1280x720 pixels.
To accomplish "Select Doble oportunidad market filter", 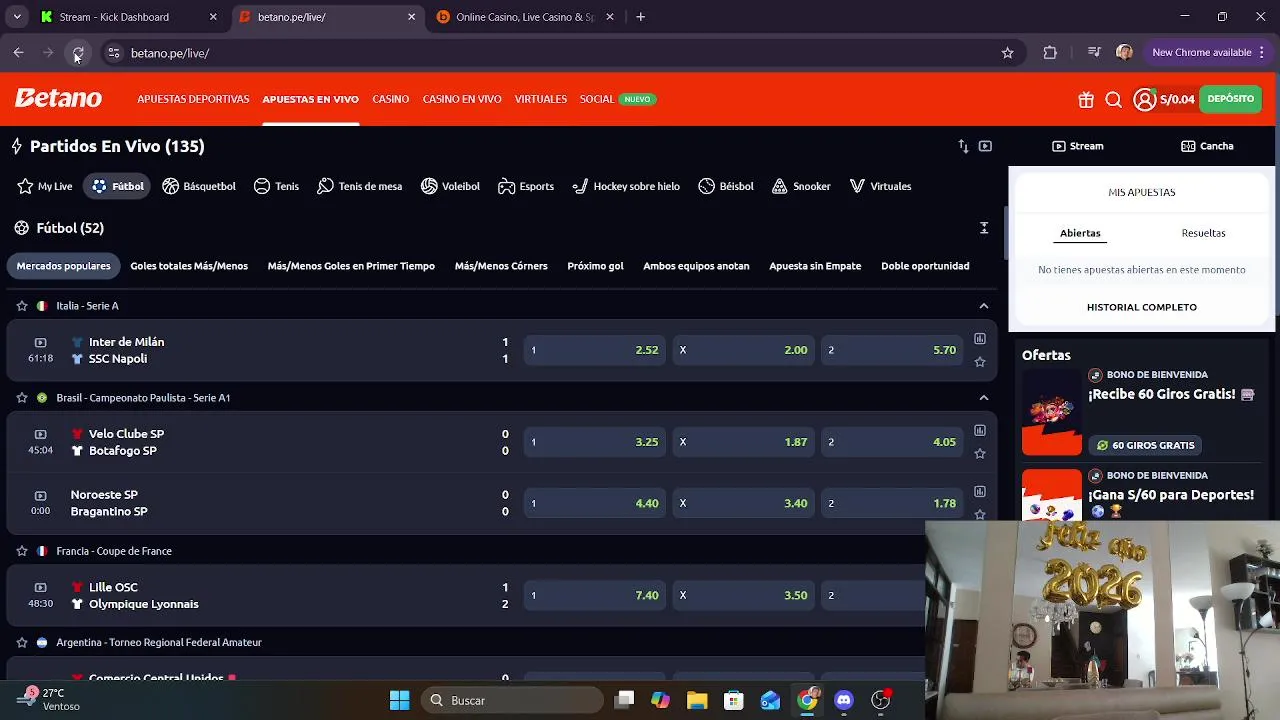I will (x=925, y=266).
